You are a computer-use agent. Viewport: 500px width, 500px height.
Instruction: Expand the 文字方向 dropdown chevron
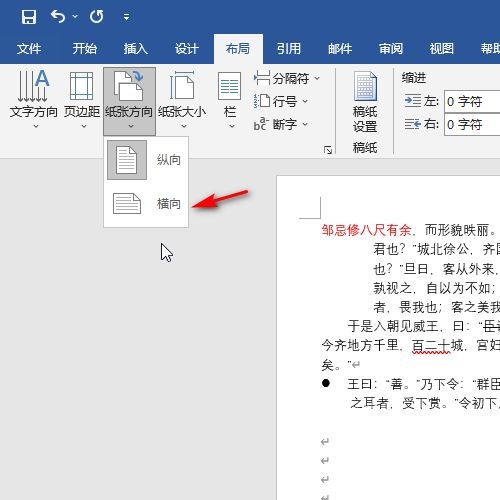36,126
